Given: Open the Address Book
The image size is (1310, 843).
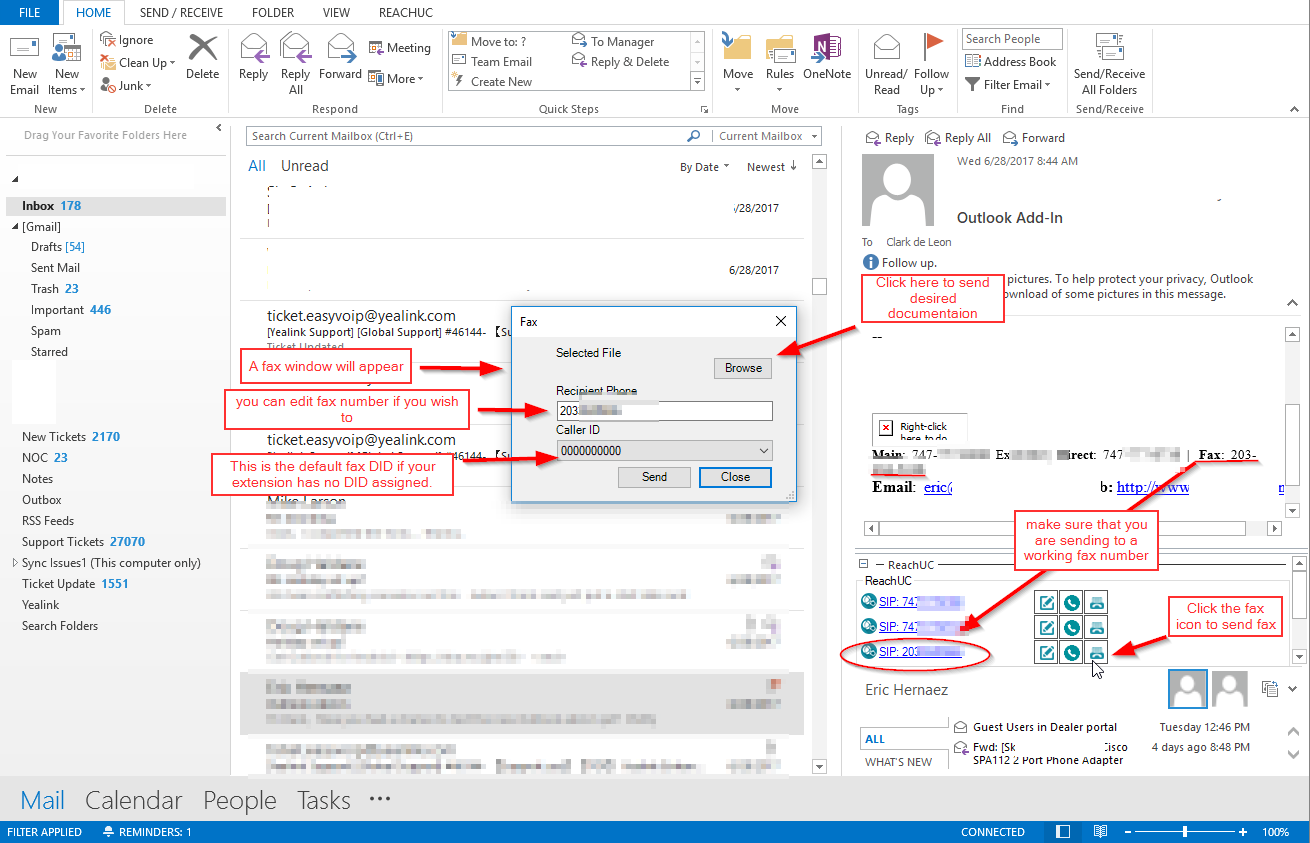Looking at the screenshot, I should (1010, 61).
